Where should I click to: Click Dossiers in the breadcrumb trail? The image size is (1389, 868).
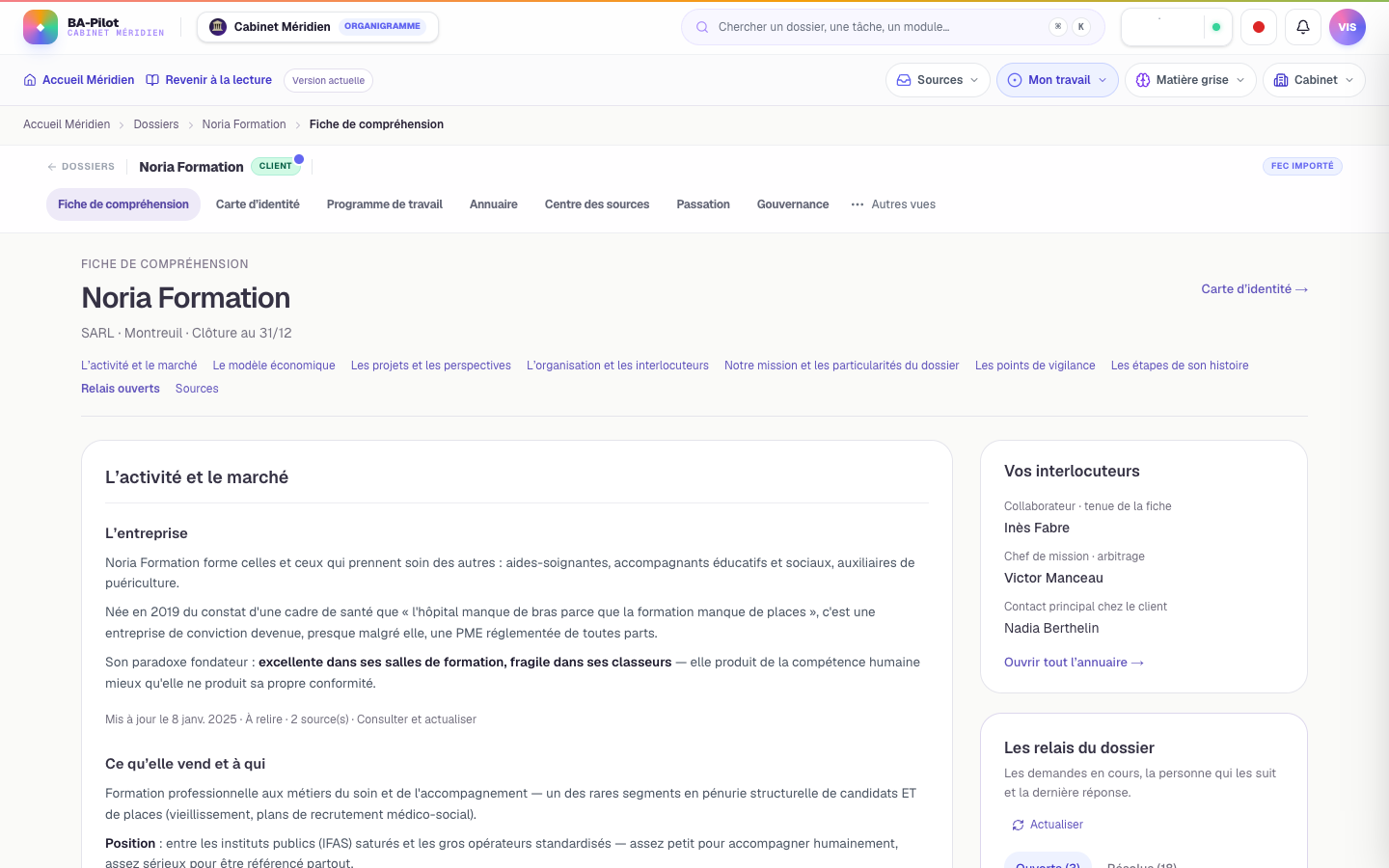pos(156,124)
